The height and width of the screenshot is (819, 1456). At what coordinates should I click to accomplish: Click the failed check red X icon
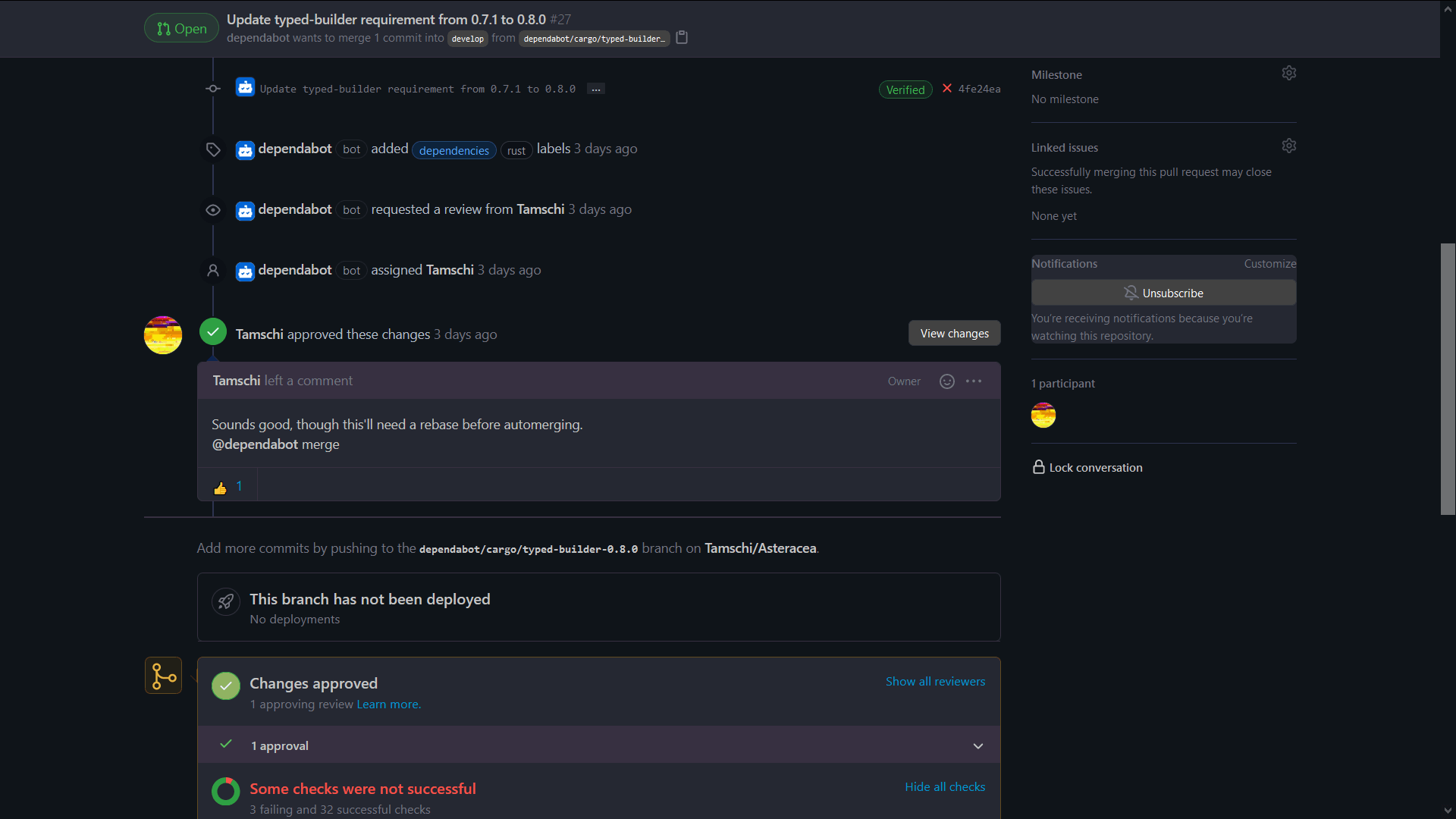[x=947, y=89]
